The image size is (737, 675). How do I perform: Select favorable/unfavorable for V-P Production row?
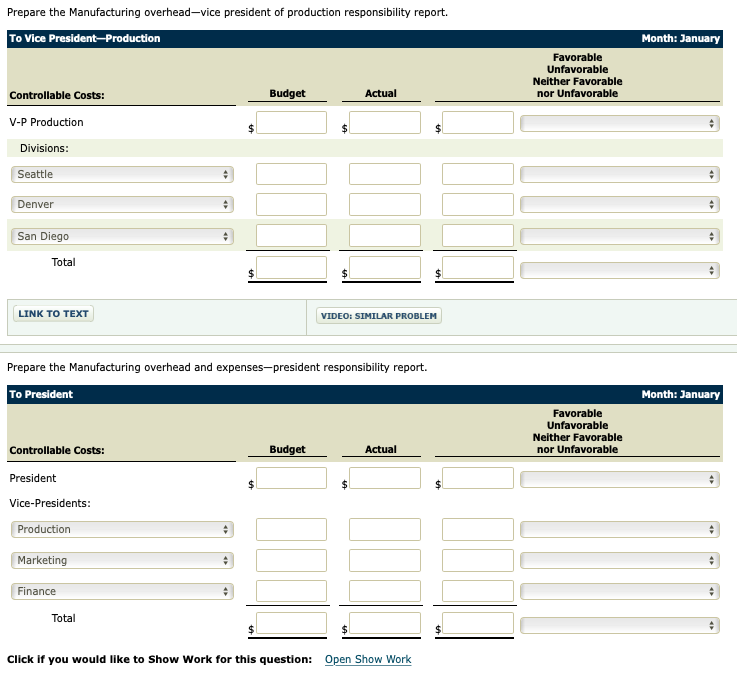(x=619, y=124)
